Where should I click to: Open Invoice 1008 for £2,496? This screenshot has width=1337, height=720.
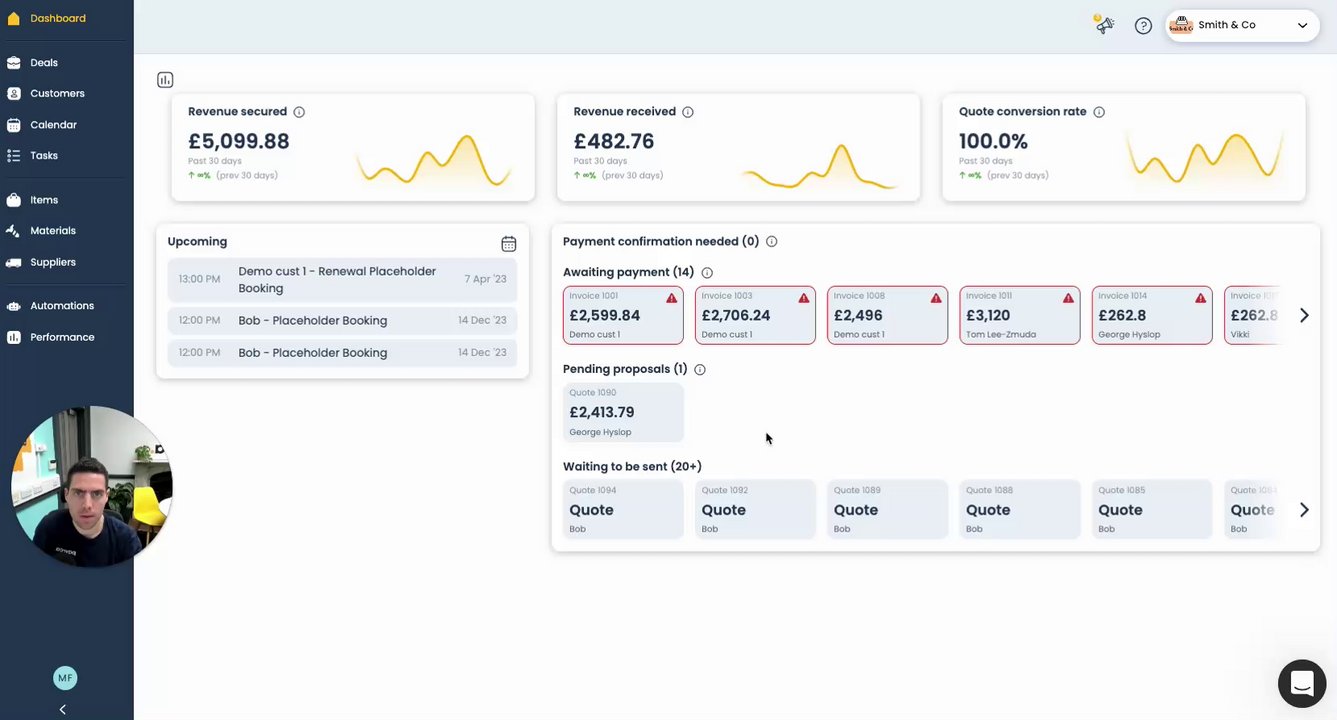pyautogui.click(x=887, y=315)
